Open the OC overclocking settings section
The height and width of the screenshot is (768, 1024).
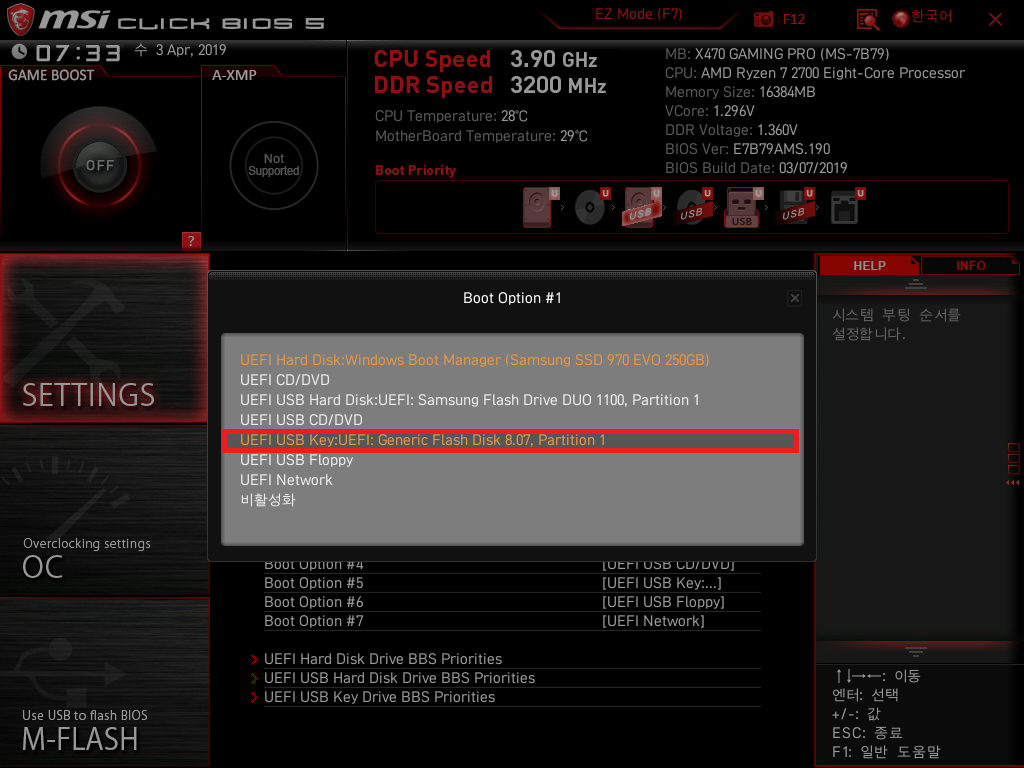(104, 511)
